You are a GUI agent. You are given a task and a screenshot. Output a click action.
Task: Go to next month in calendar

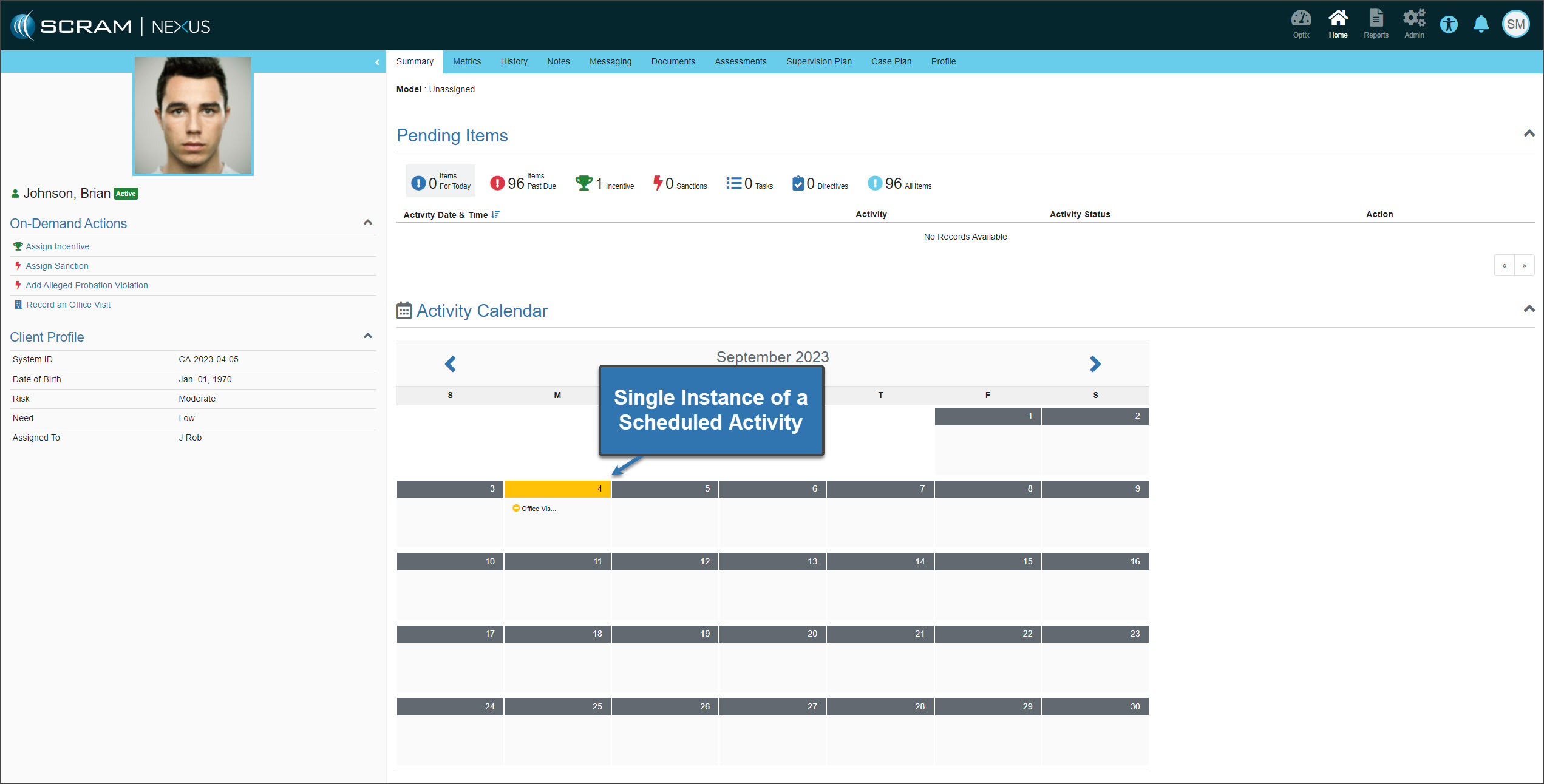coord(1095,364)
